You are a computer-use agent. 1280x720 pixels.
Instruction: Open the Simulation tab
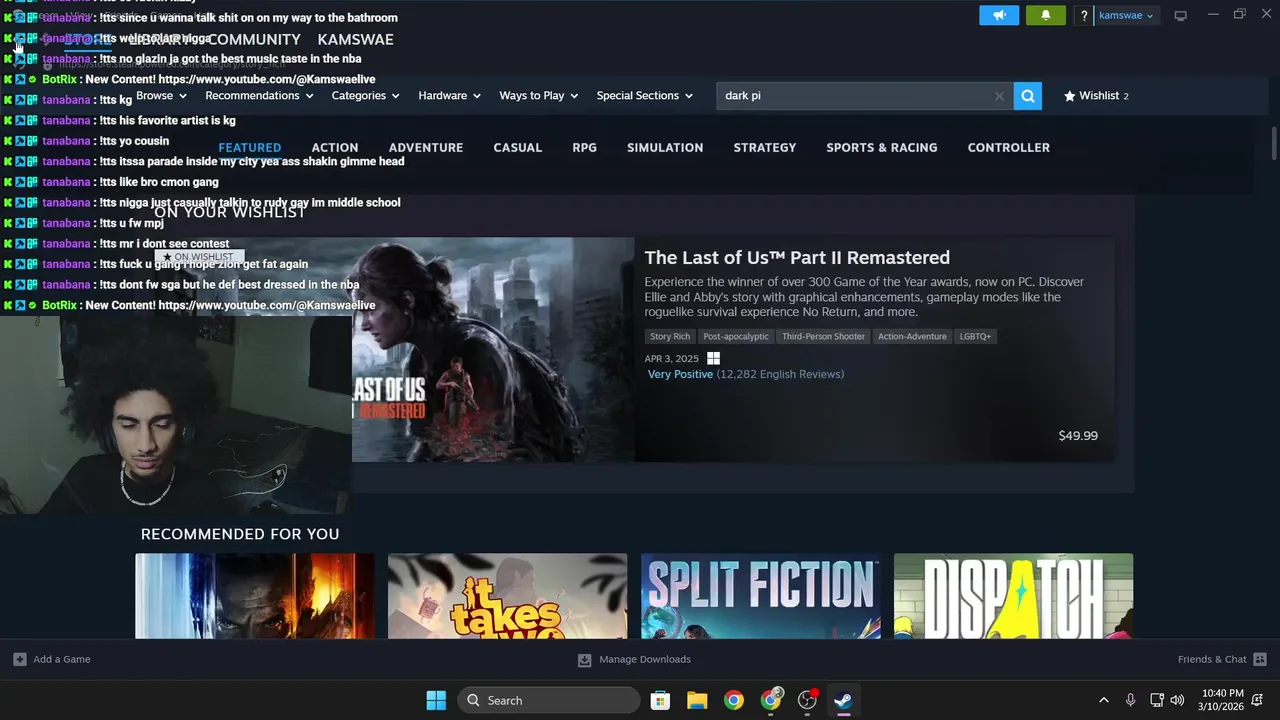click(665, 147)
